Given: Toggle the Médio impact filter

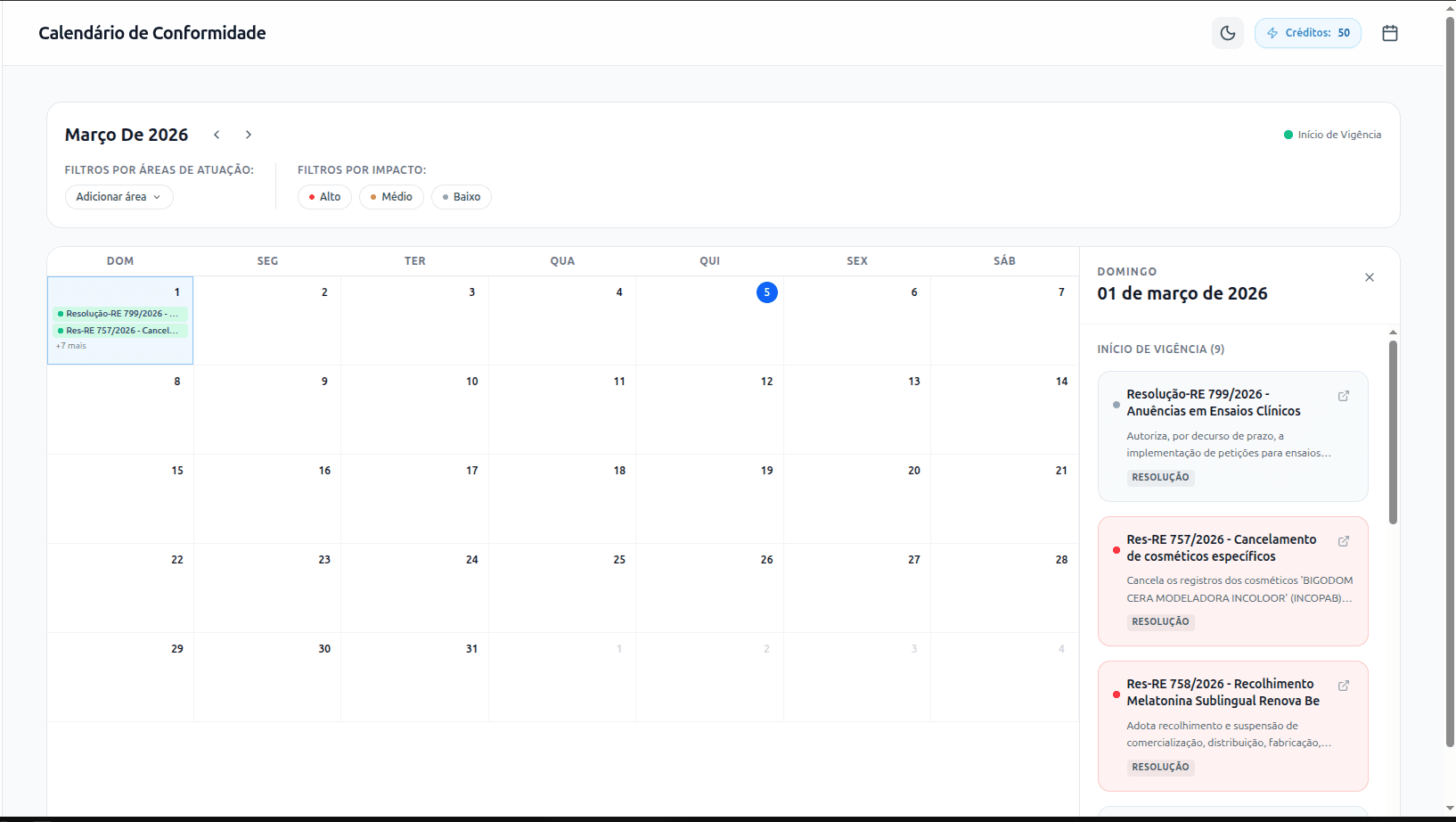Looking at the screenshot, I should point(391,197).
